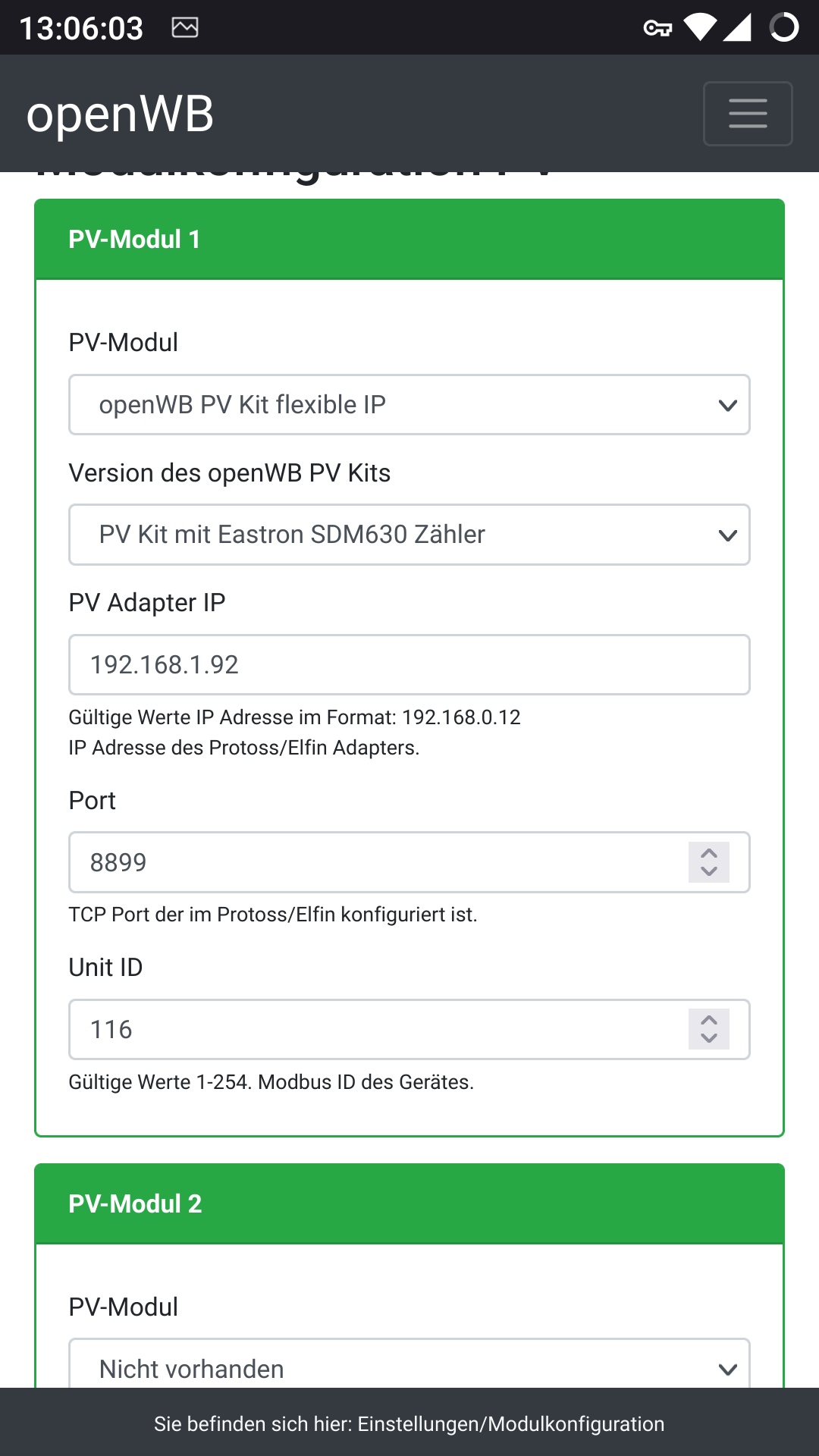This screenshot has height=1456, width=819.
Task: Tap the PV-Modul 2 card header
Action: [409, 1204]
